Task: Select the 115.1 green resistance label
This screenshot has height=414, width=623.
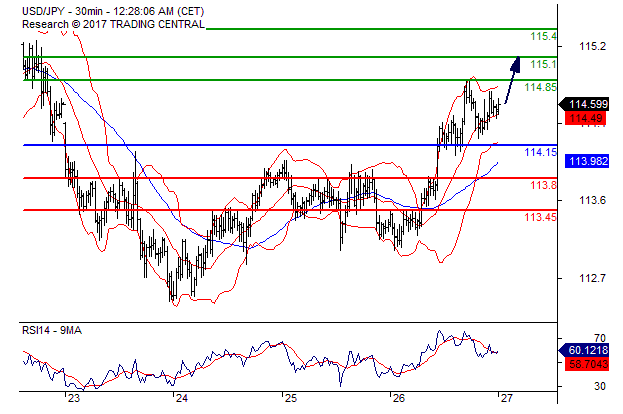Action: (544, 64)
